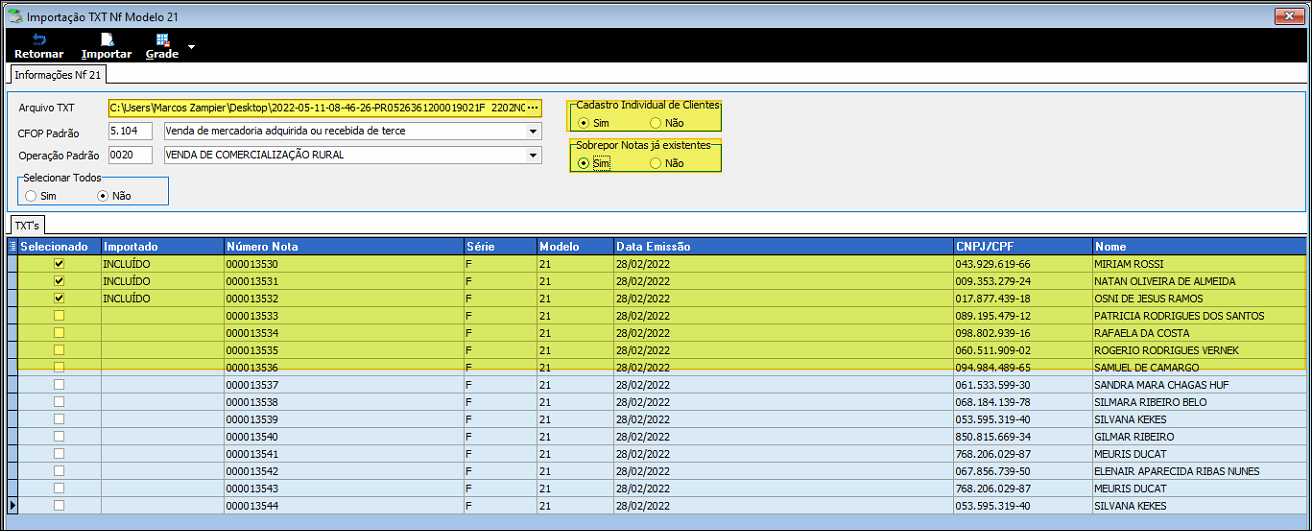Expand the Operação Padrão dropdown
Viewport: 1312px width, 531px height.
[533, 155]
